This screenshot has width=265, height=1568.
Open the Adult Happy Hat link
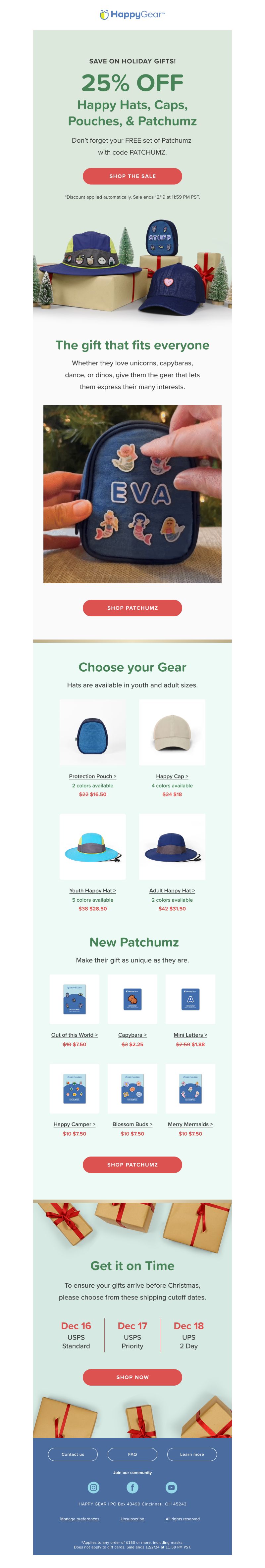pos(172,890)
